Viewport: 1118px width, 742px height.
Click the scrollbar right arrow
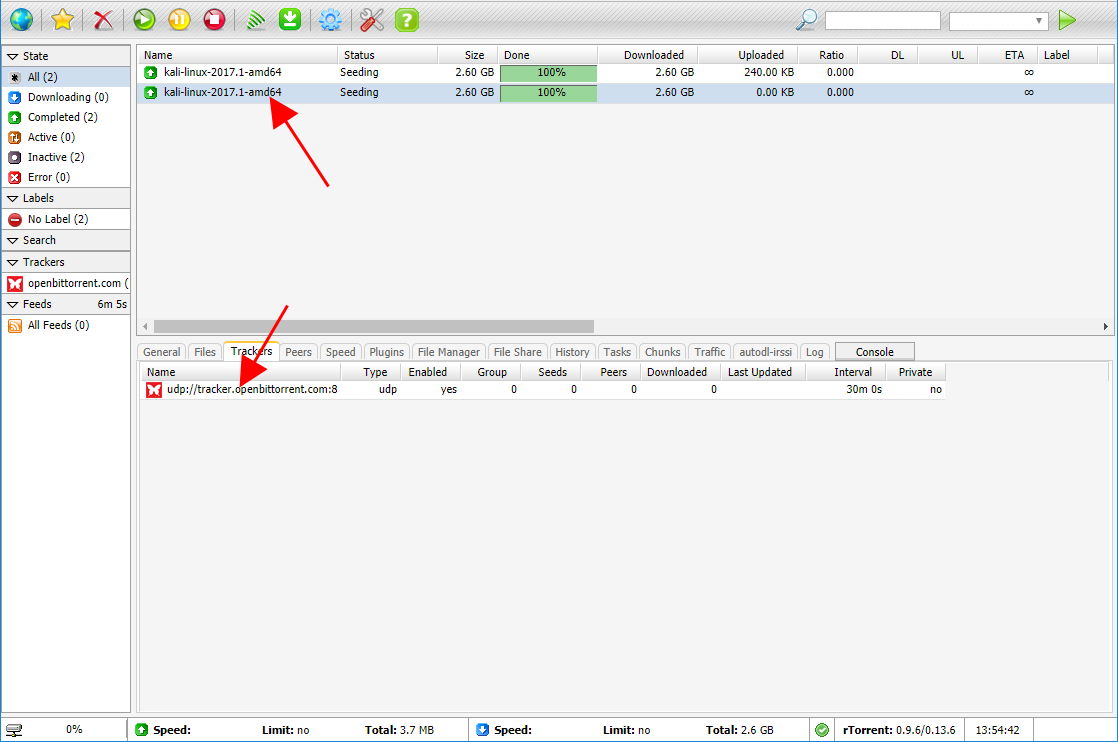coord(1105,326)
